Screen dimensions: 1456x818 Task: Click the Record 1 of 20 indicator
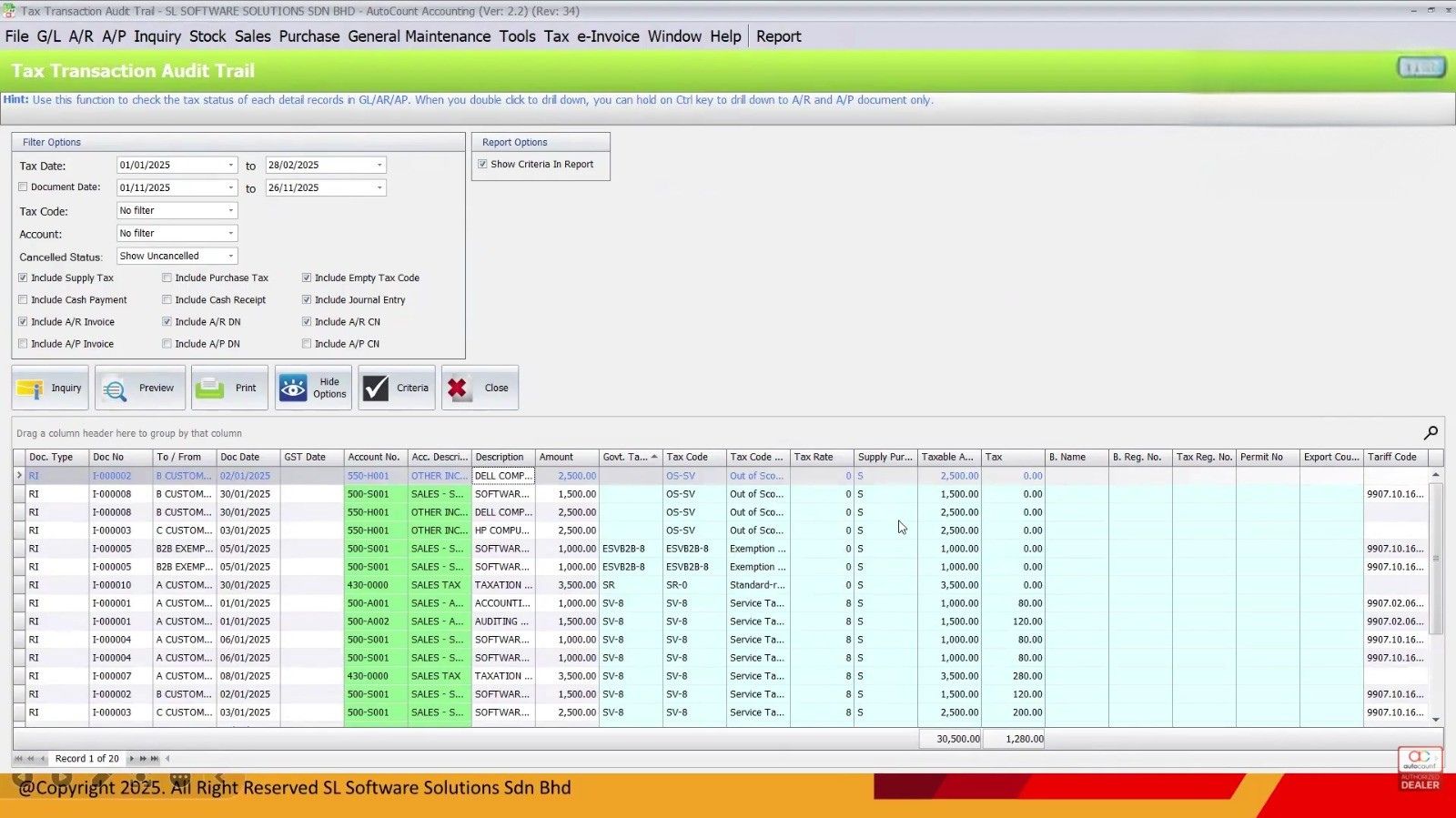[x=86, y=758]
